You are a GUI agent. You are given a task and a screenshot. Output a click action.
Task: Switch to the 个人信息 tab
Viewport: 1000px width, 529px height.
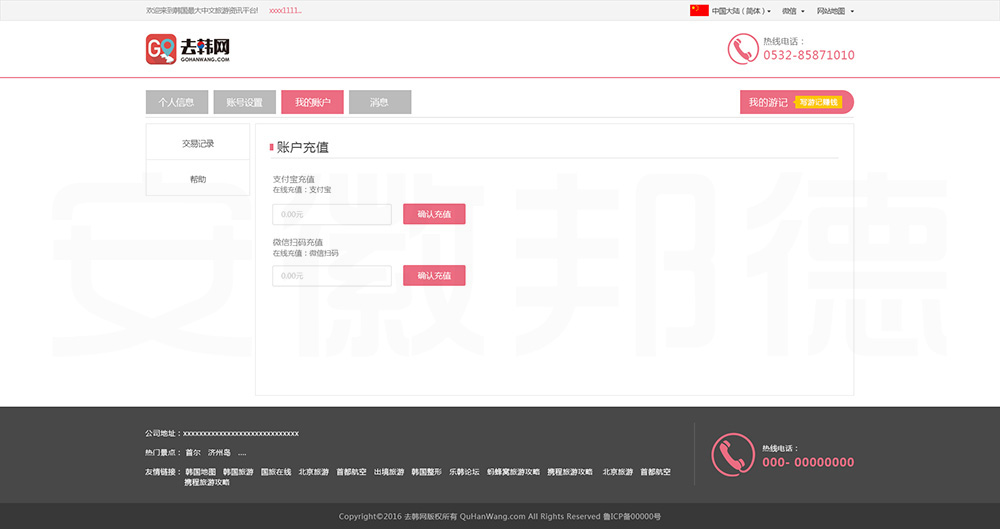click(176, 102)
